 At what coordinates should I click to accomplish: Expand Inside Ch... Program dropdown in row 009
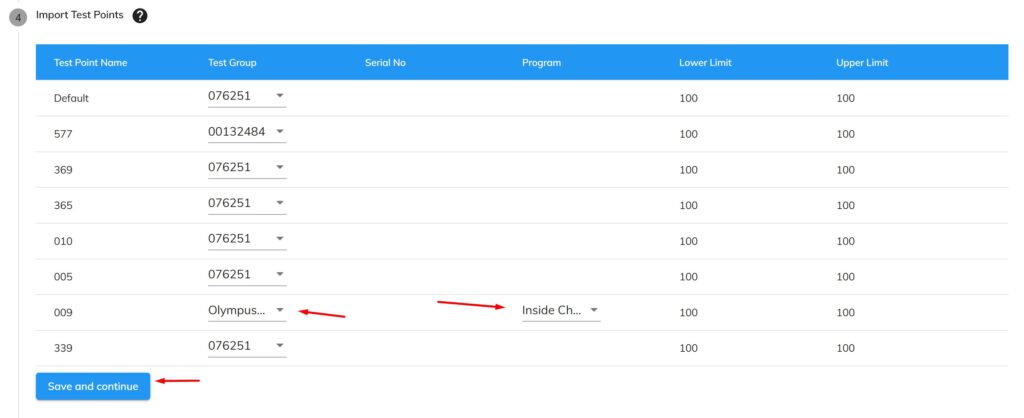(x=560, y=311)
